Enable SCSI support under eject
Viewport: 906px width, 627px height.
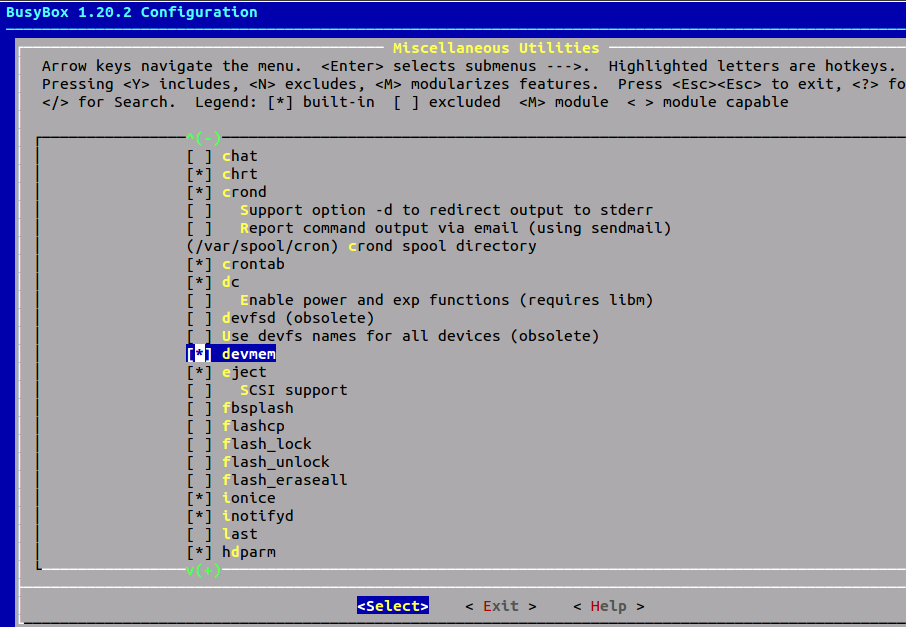point(199,390)
